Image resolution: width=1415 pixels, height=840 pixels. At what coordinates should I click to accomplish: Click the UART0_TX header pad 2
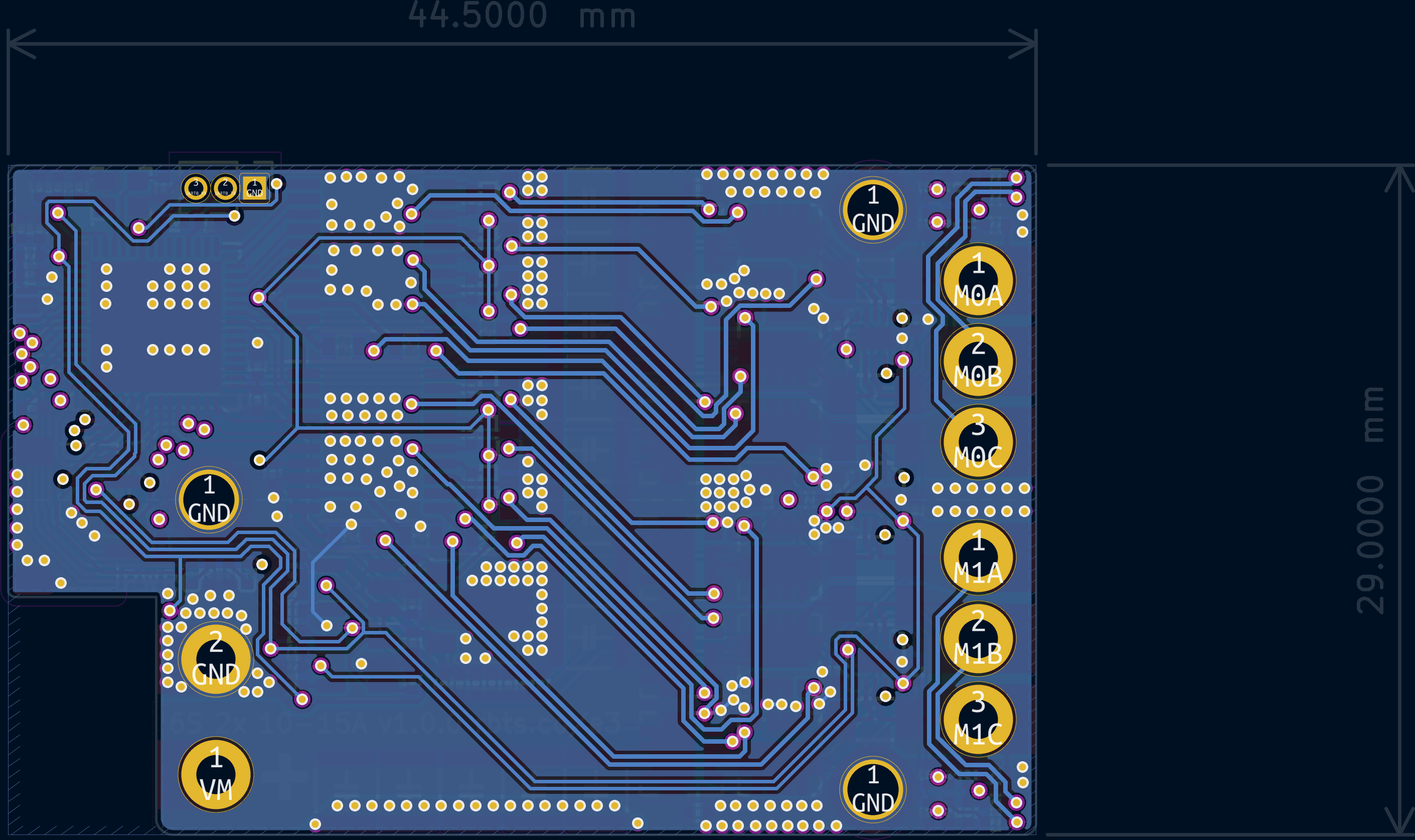(x=225, y=188)
